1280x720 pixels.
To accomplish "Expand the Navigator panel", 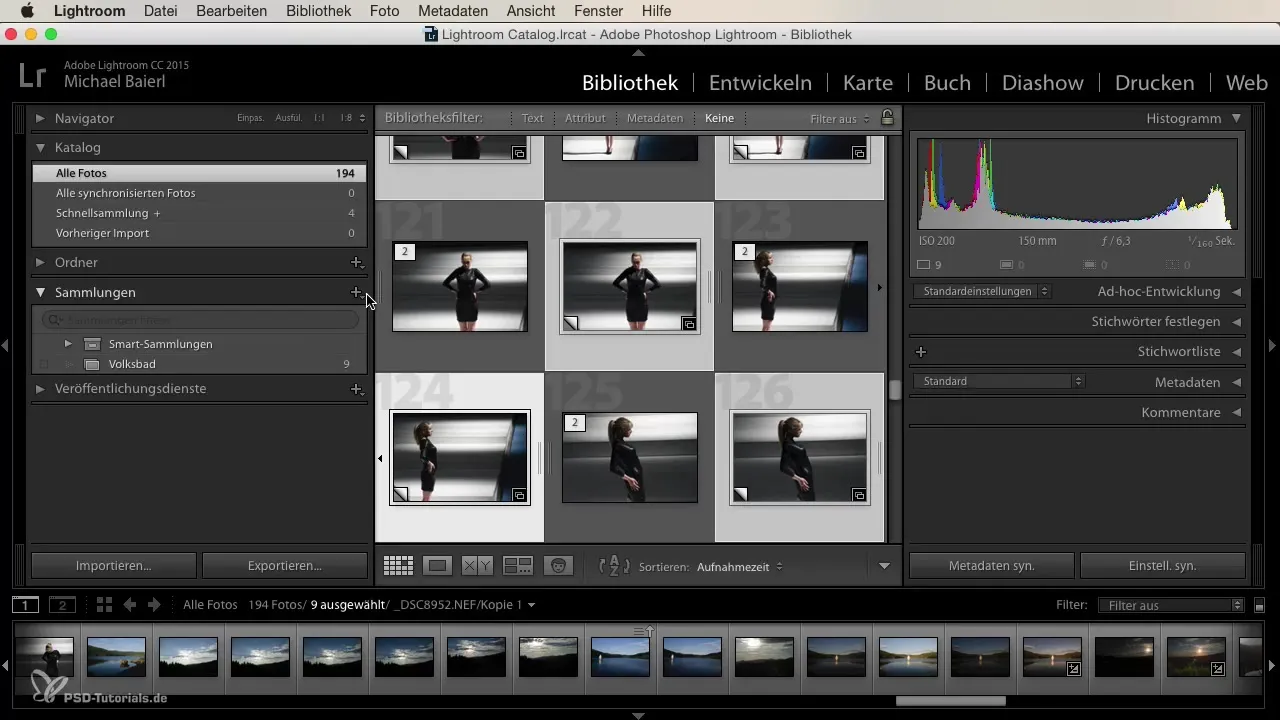I will tap(40, 118).
